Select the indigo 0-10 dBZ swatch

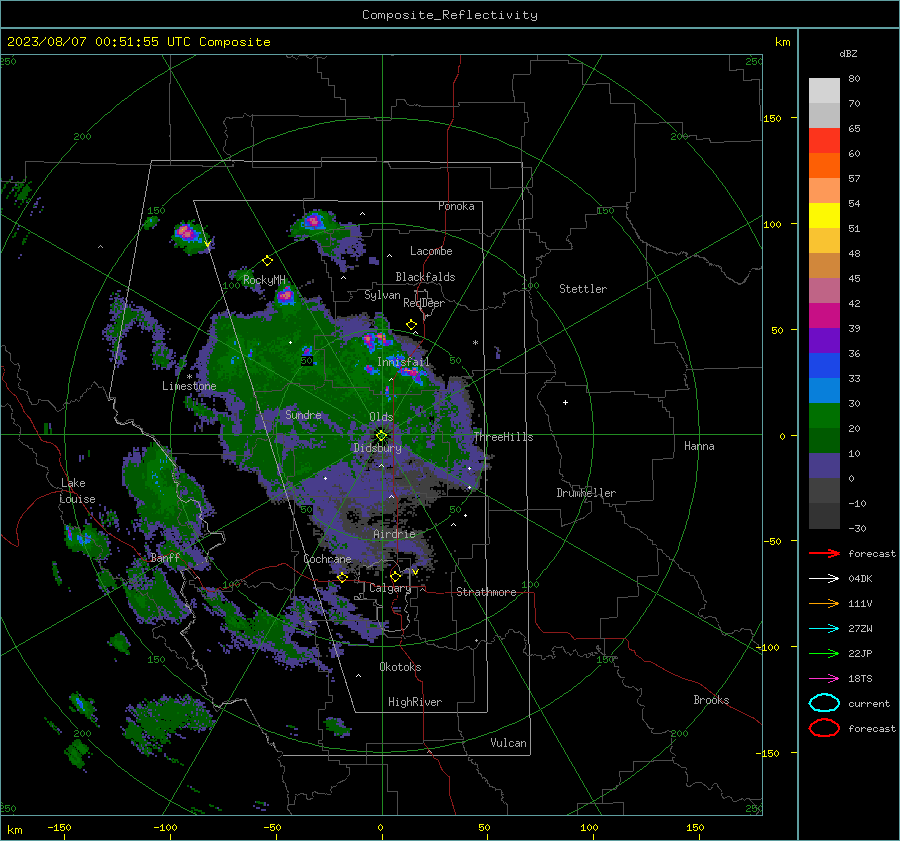click(824, 466)
